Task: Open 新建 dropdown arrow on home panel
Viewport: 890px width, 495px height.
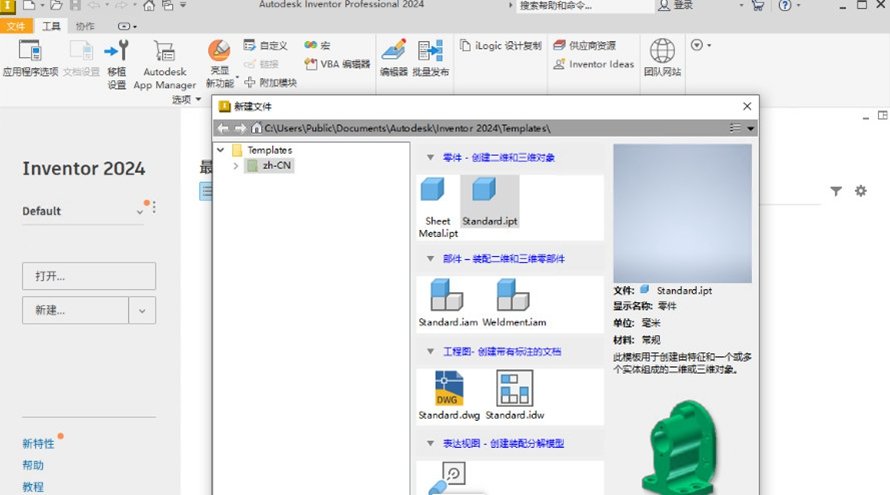Action: (x=142, y=311)
